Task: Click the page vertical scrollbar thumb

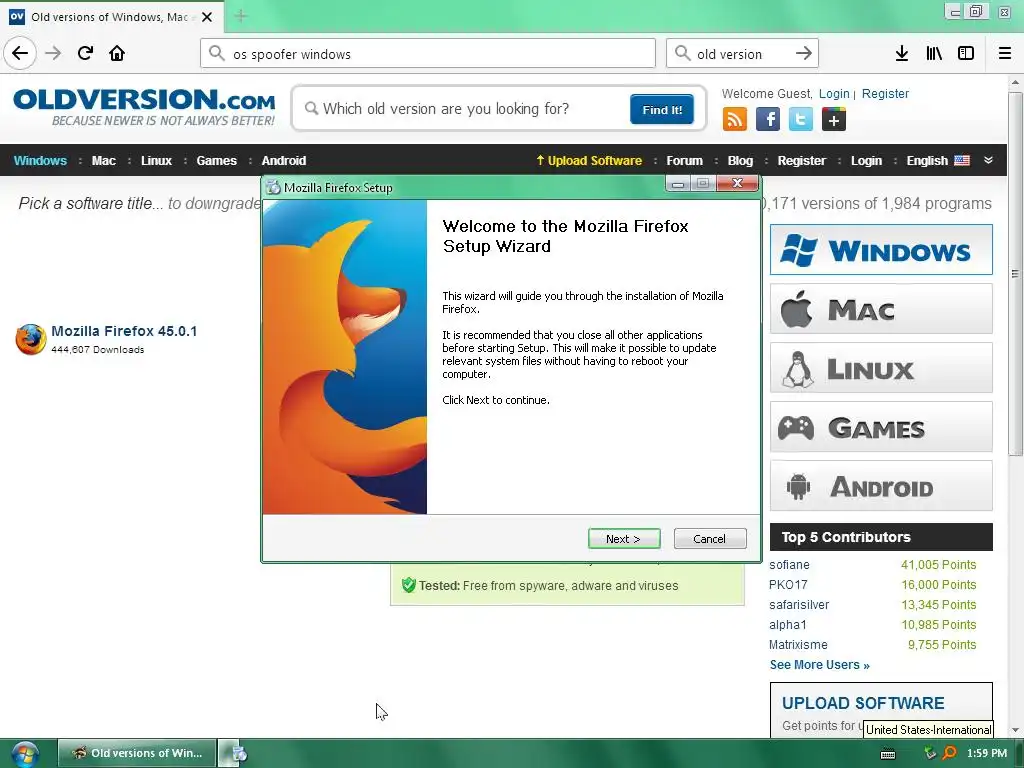Action: tap(1015, 273)
